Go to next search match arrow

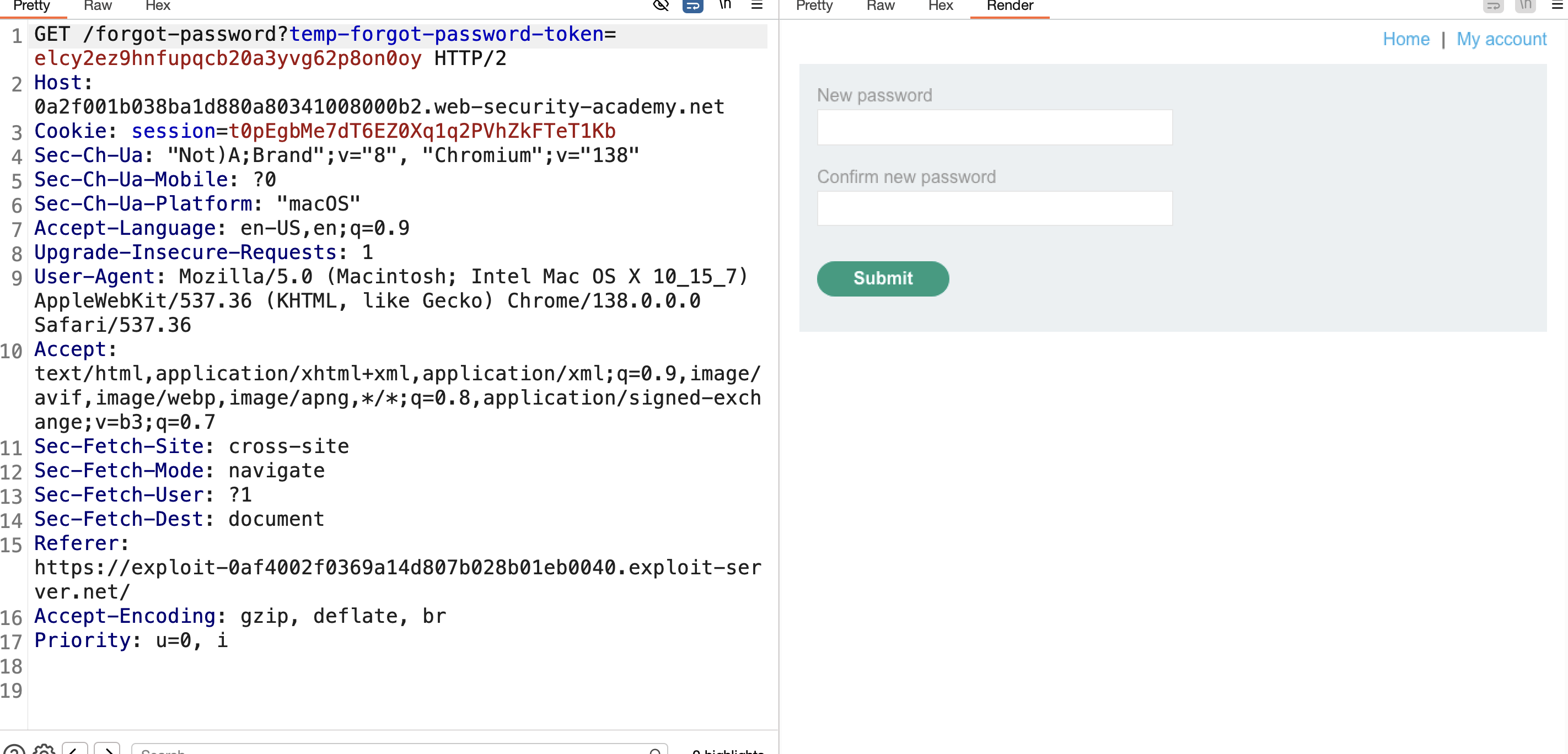107,749
